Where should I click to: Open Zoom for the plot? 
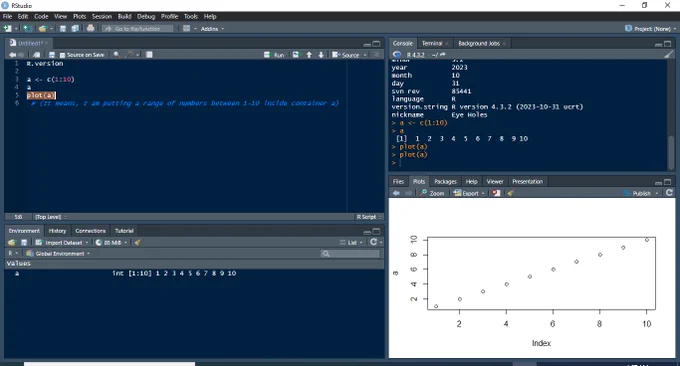432,193
